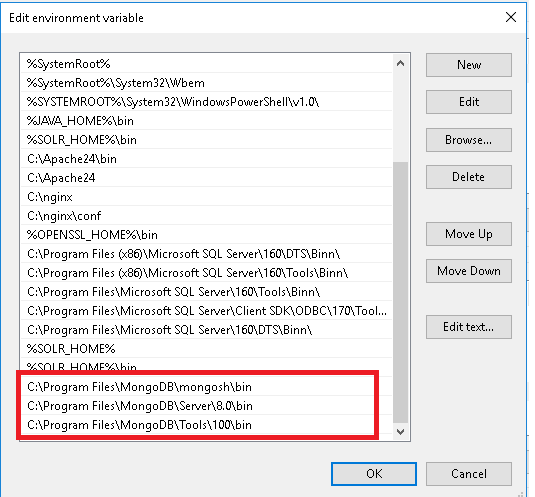The height and width of the screenshot is (497, 535).
Task: Select C:\nginx\conf entry
Action: 206,216
